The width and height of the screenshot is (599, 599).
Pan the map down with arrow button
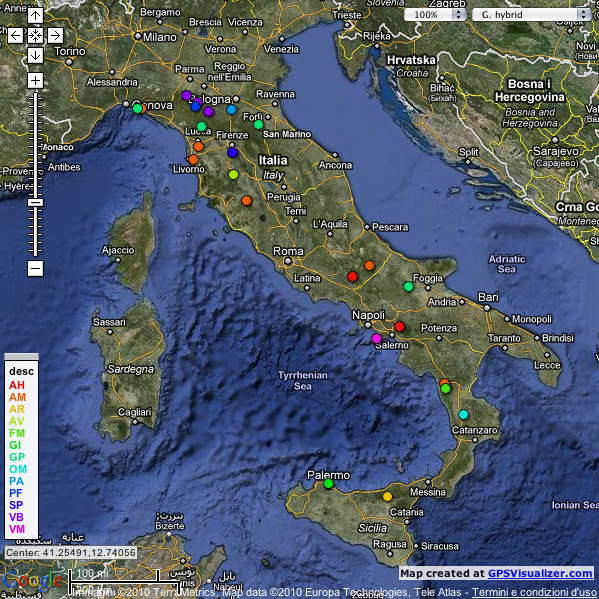click(x=35, y=55)
